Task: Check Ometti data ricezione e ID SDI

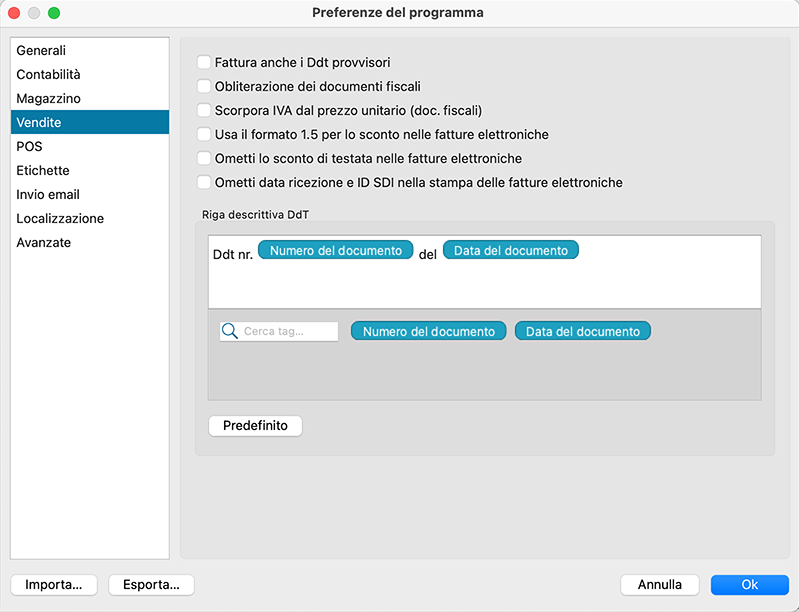Action: tap(204, 182)
